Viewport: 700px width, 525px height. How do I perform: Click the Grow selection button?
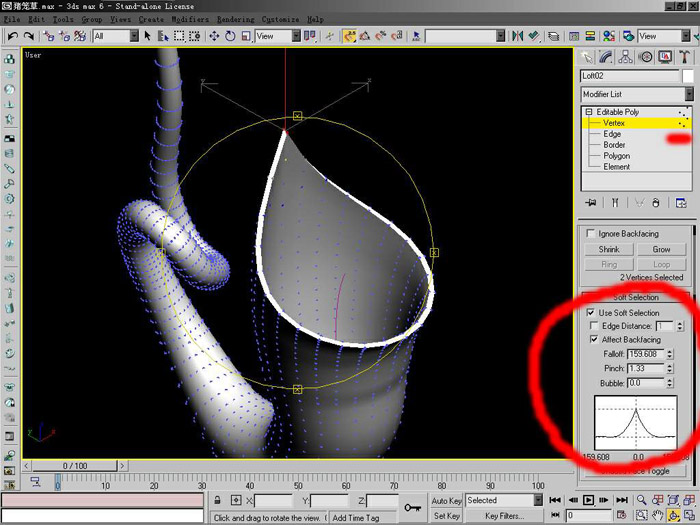tap(661, 249)
